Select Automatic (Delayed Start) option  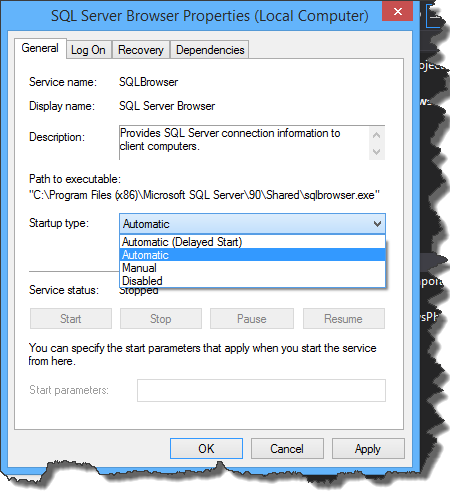click(x=252, y=242)
